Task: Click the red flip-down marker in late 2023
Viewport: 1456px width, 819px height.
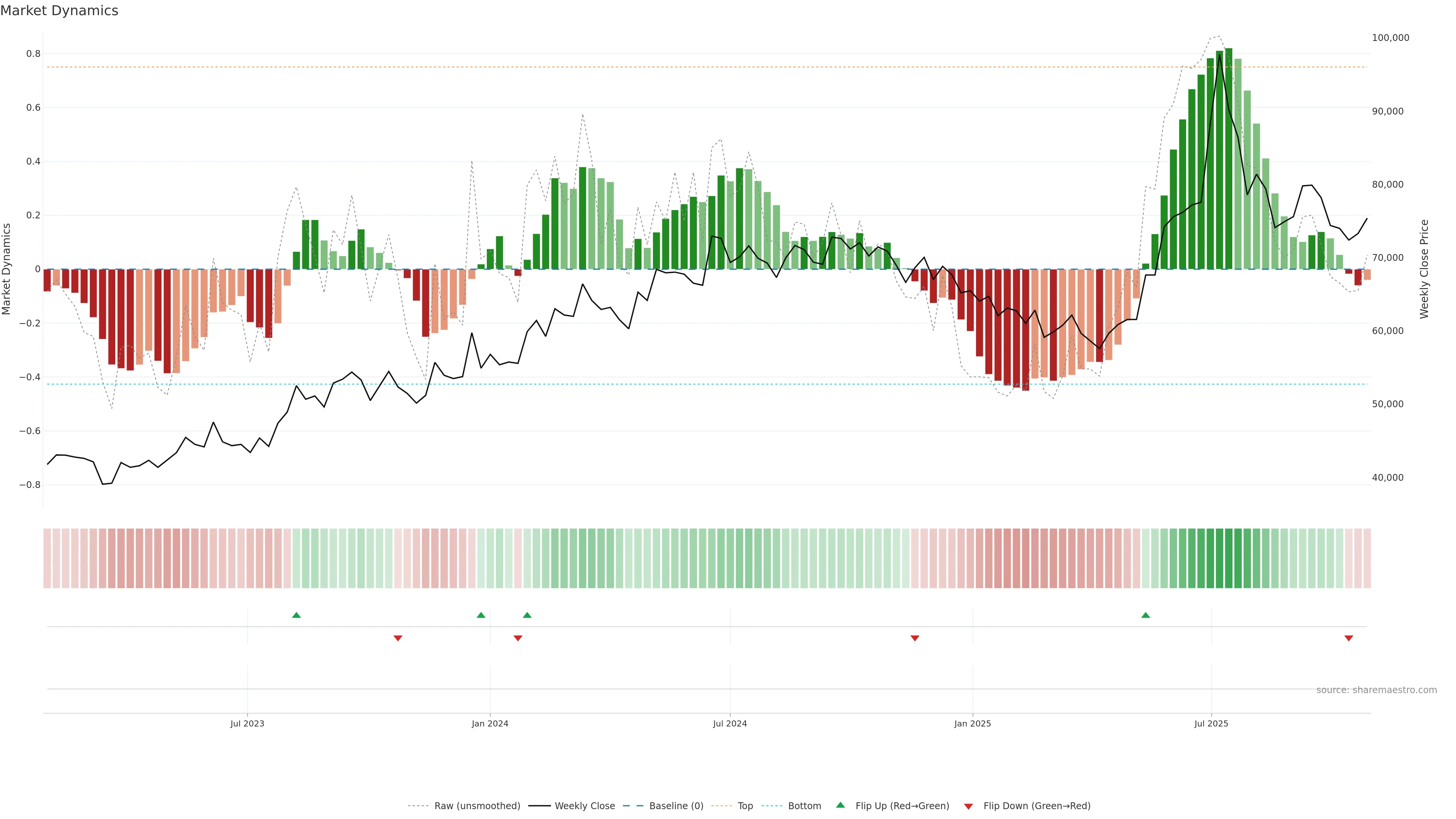Action: click(x=398, y=638)
